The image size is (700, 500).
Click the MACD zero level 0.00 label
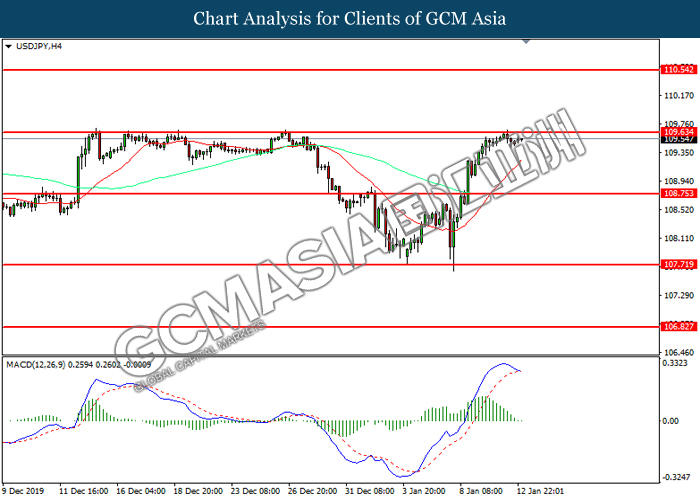tap(671, 421)
